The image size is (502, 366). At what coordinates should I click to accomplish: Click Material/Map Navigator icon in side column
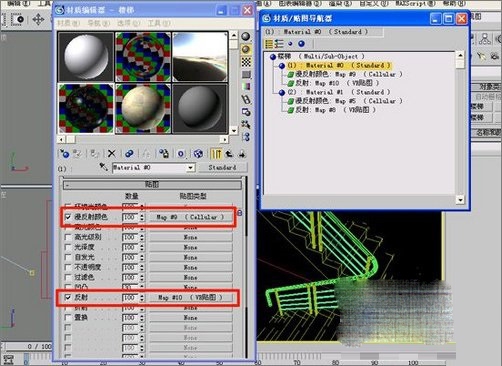246,137
